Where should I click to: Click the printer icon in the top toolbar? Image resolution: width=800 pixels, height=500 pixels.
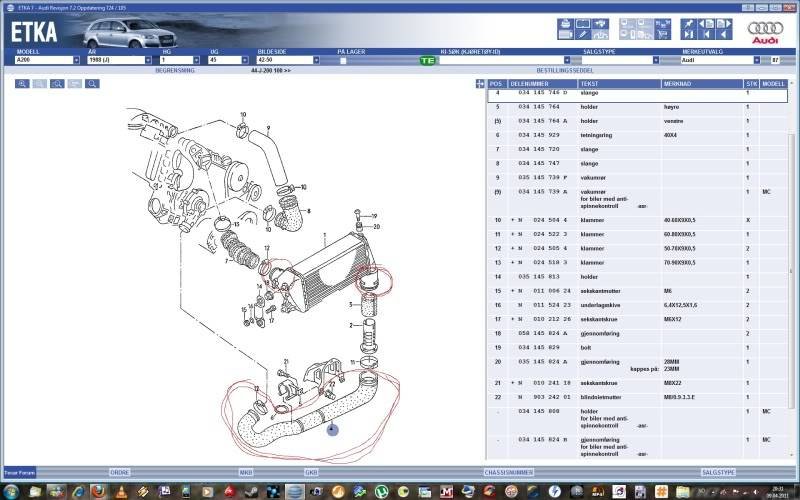click(567, 23)
